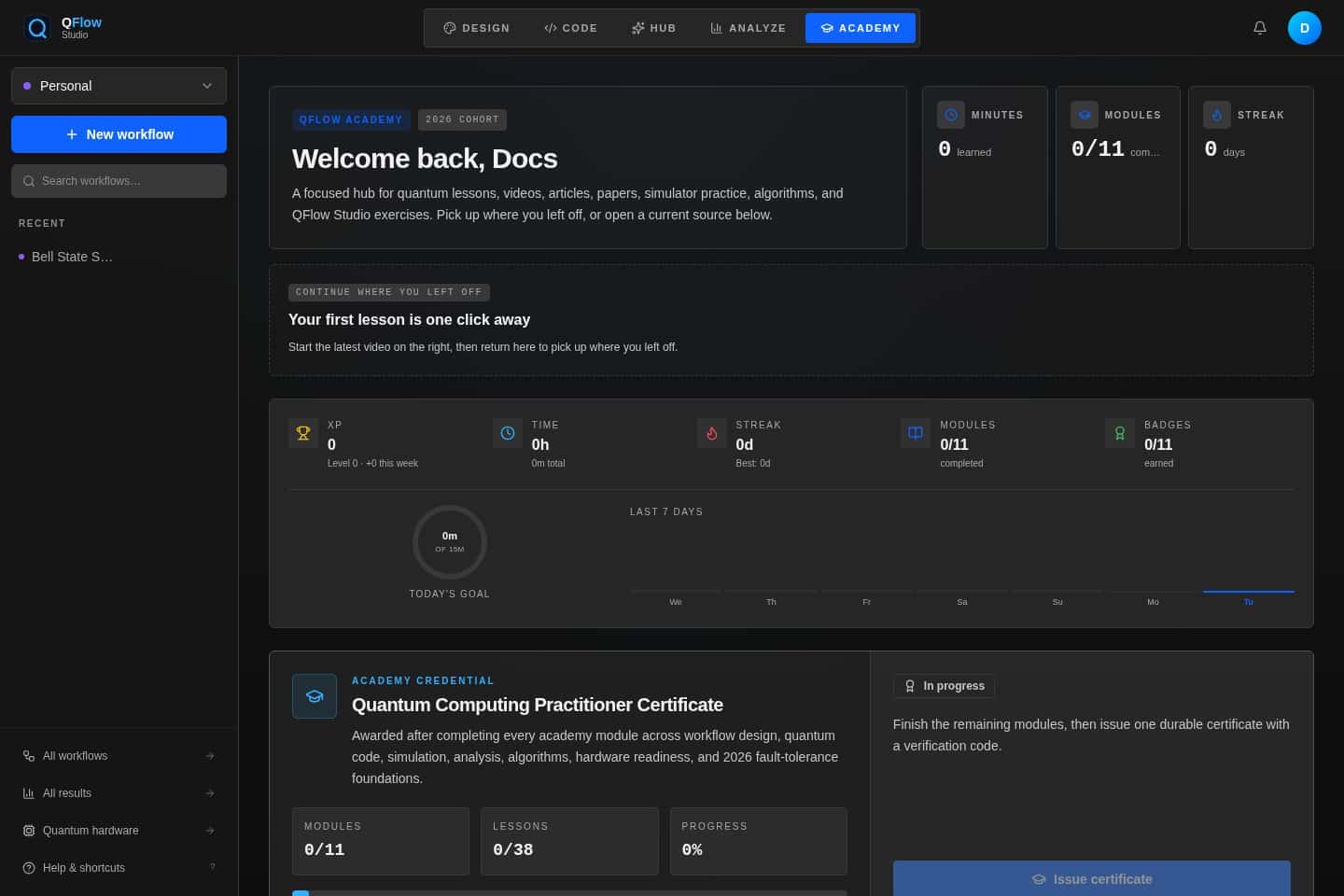Click the Quantum hardware arrow icon

click(210, 831)
